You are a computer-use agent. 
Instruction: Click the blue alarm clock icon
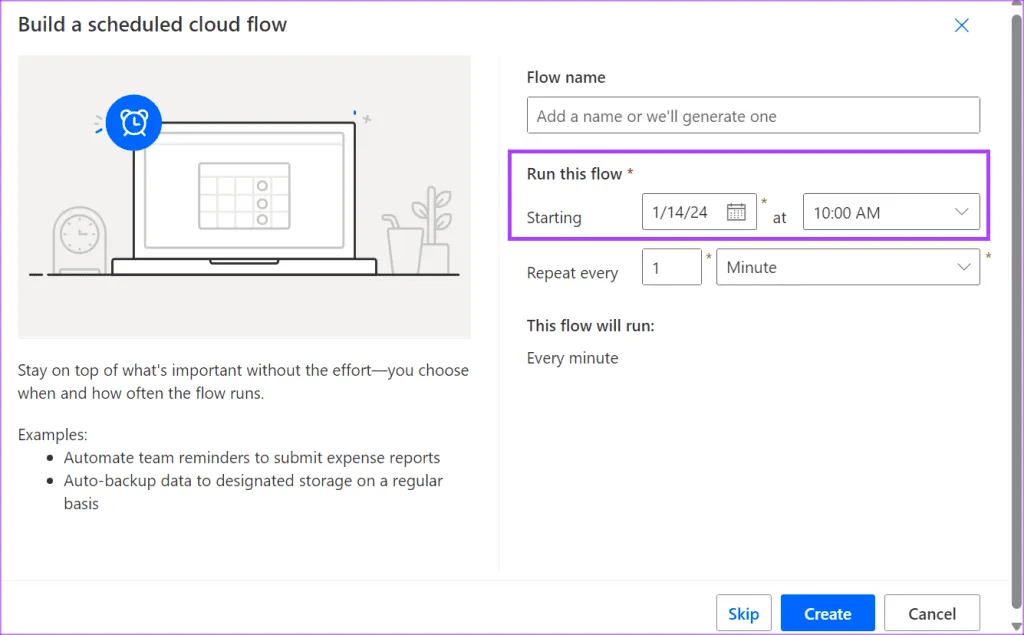(x=133, y=122)
